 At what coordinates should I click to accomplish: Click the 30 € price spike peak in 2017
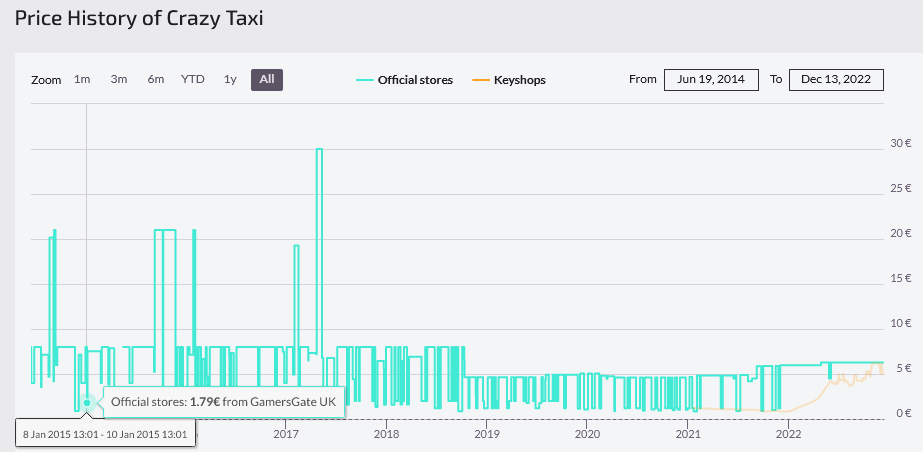[319, 149]
